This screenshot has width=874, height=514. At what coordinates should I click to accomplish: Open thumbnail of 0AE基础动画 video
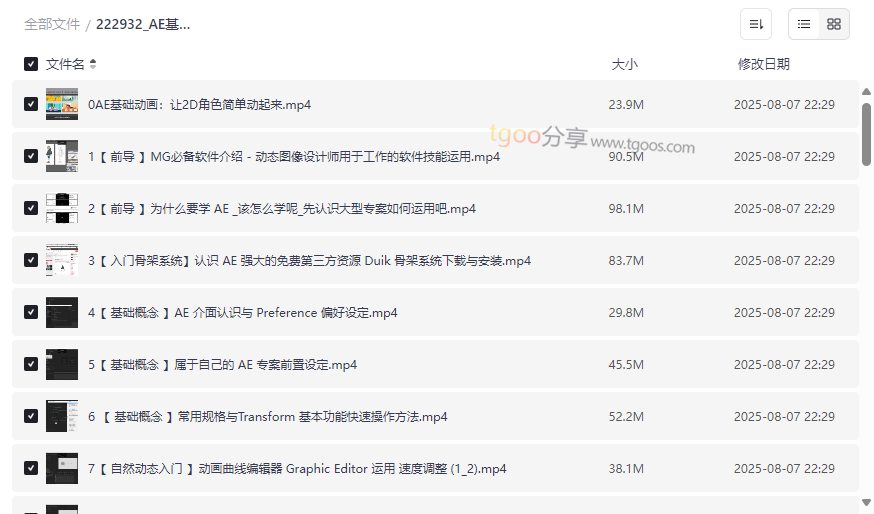click(x=62, y=104)
